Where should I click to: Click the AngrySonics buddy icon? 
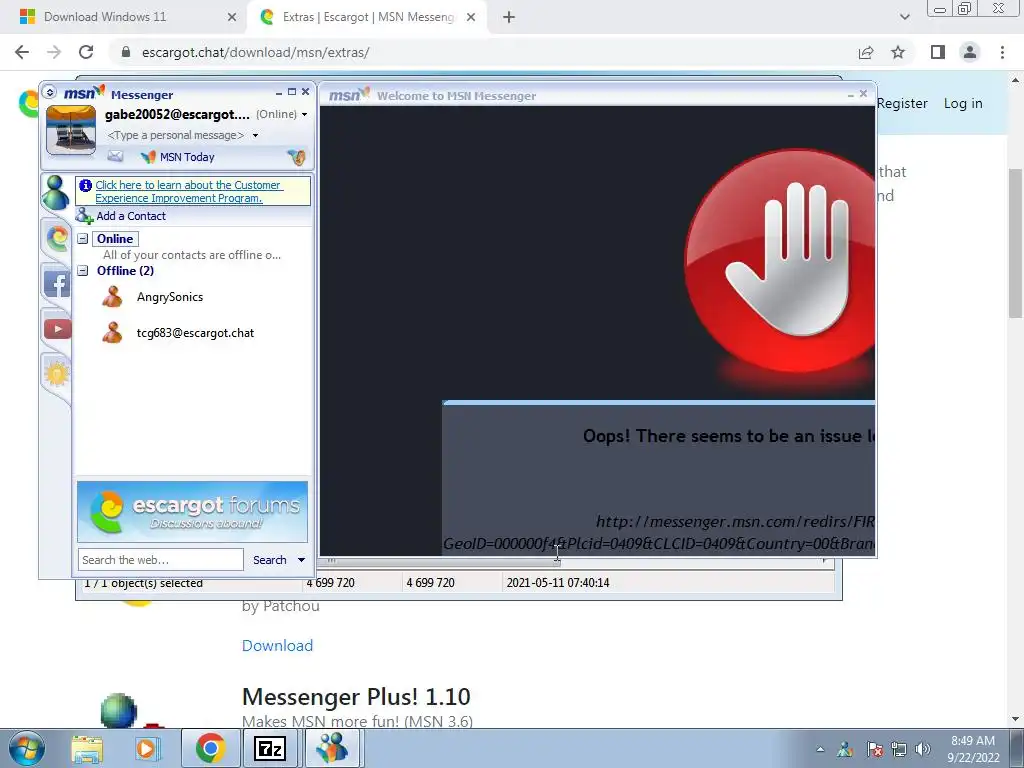(x=112, y=296)
